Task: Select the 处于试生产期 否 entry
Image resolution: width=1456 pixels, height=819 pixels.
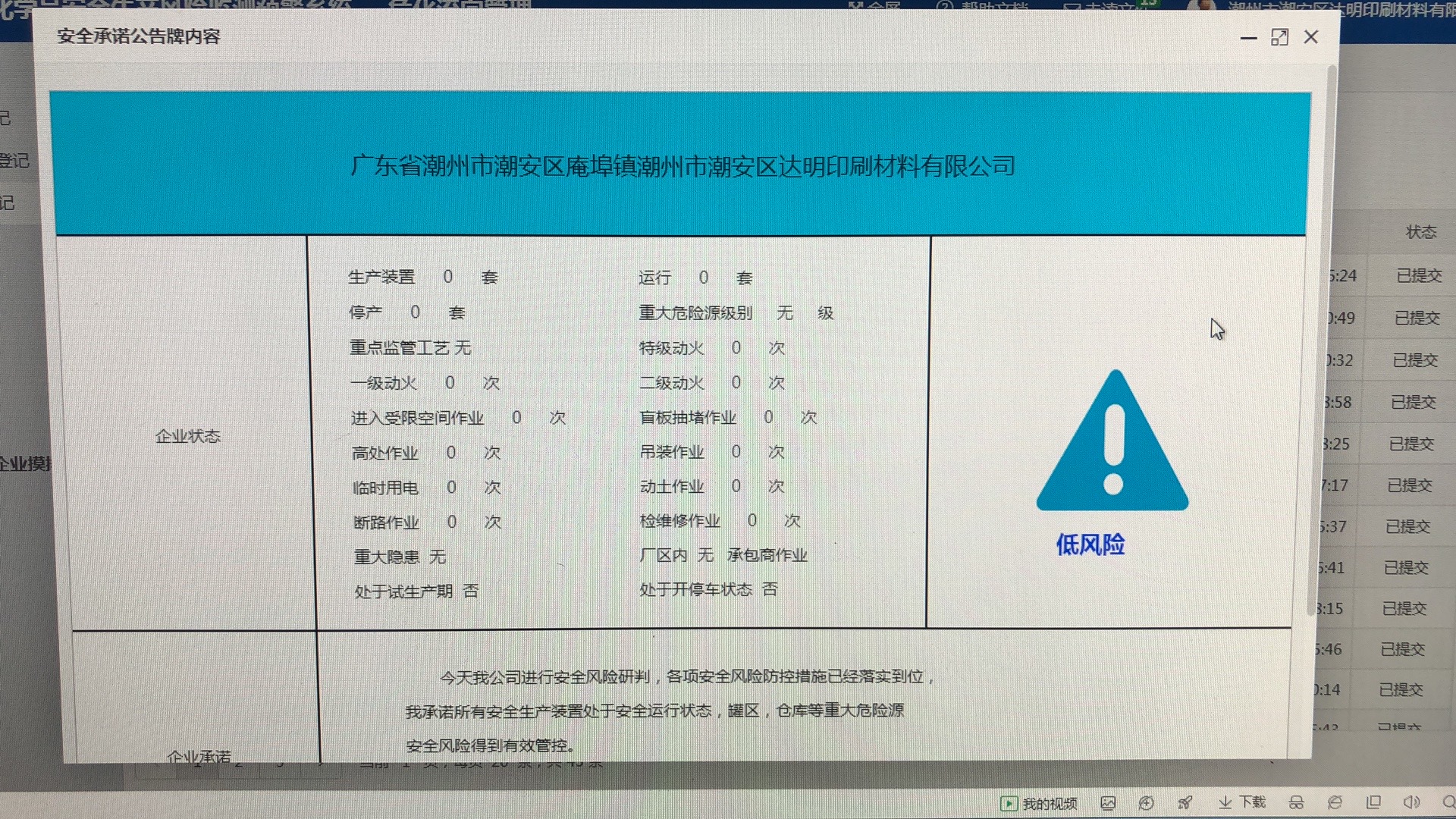Action: coord(416,591)
